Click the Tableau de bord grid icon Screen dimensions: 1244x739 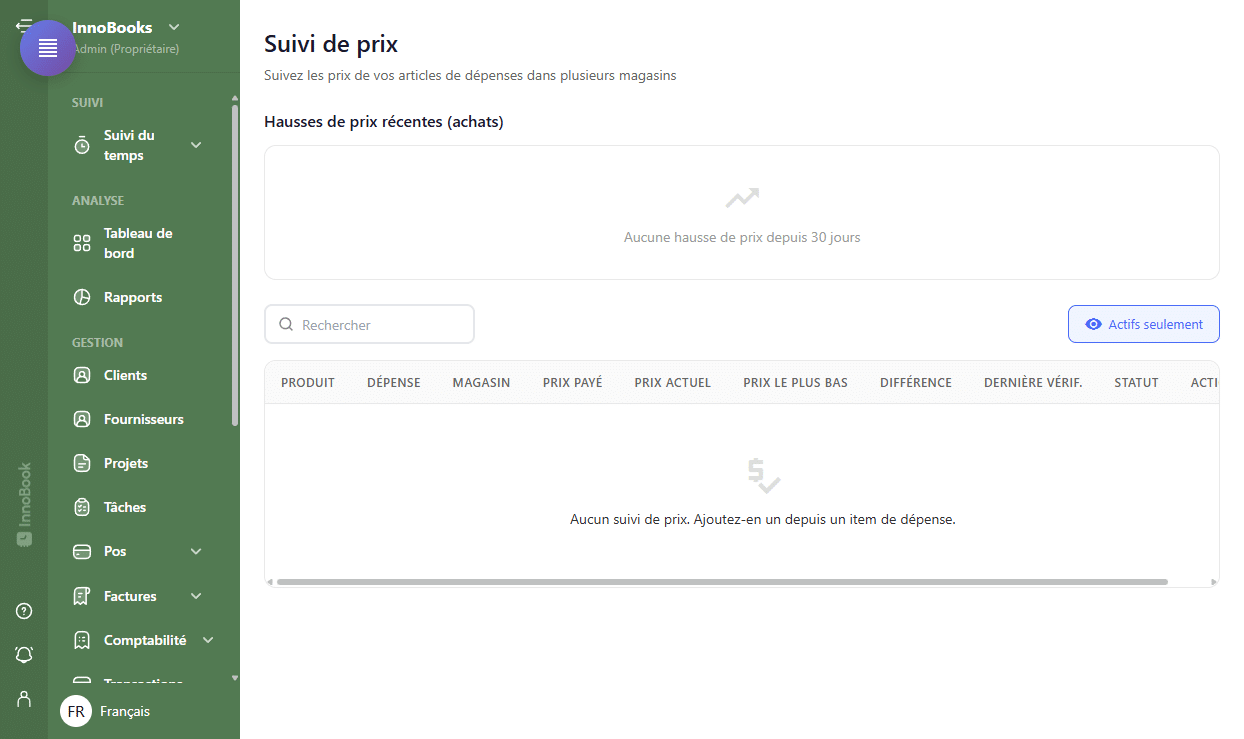pyautogui.click(x=82, y=243)
